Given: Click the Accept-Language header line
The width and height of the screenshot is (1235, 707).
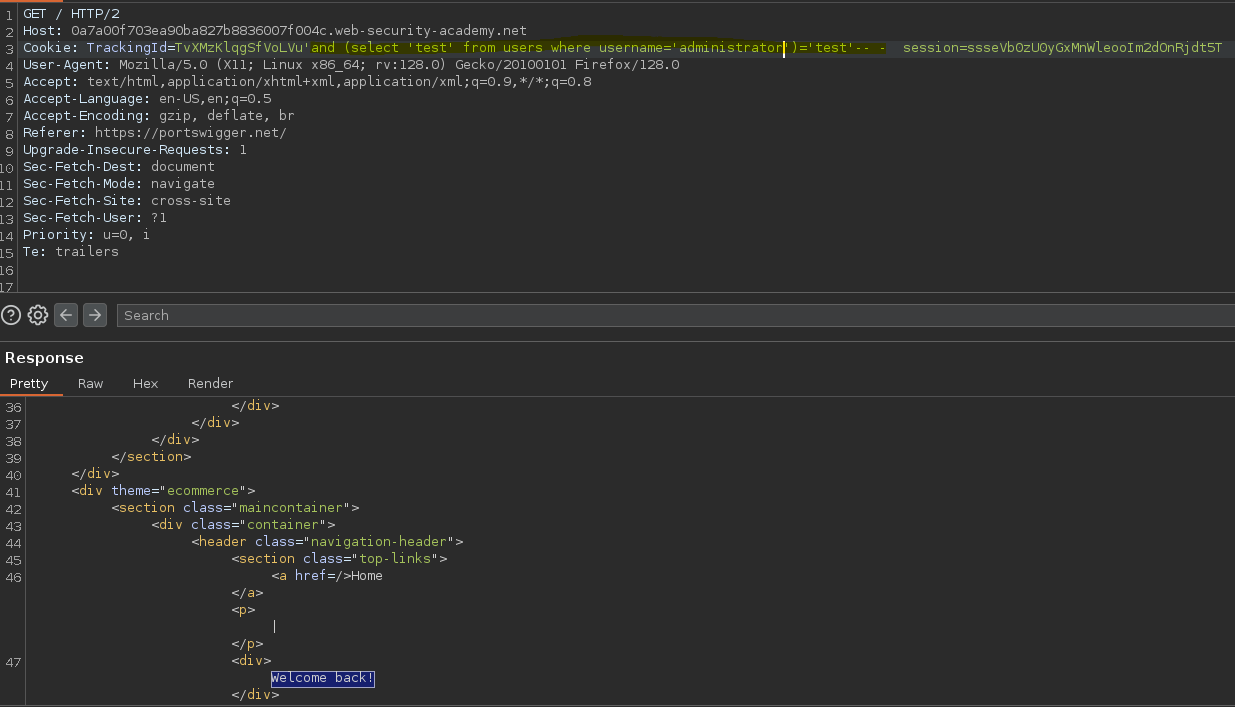Looking at the screenshot, I should (x=147, y=99).
